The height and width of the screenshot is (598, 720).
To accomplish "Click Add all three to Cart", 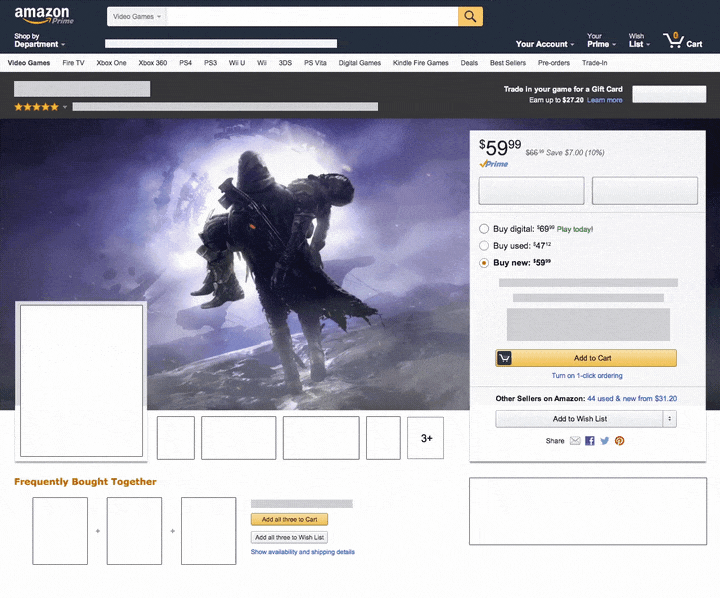I will click(x=289, y=519).
